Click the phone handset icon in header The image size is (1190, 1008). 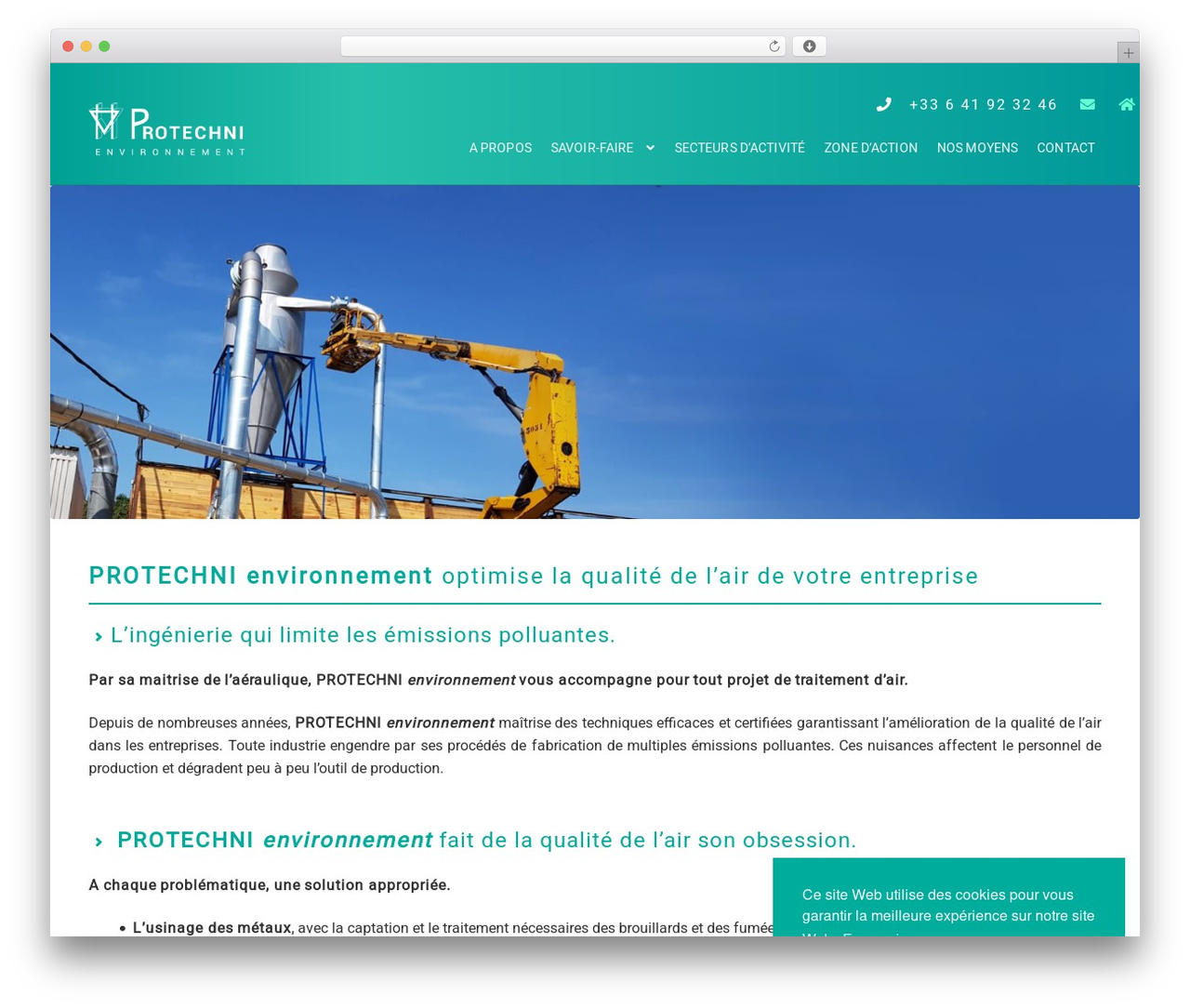(883, 104)
